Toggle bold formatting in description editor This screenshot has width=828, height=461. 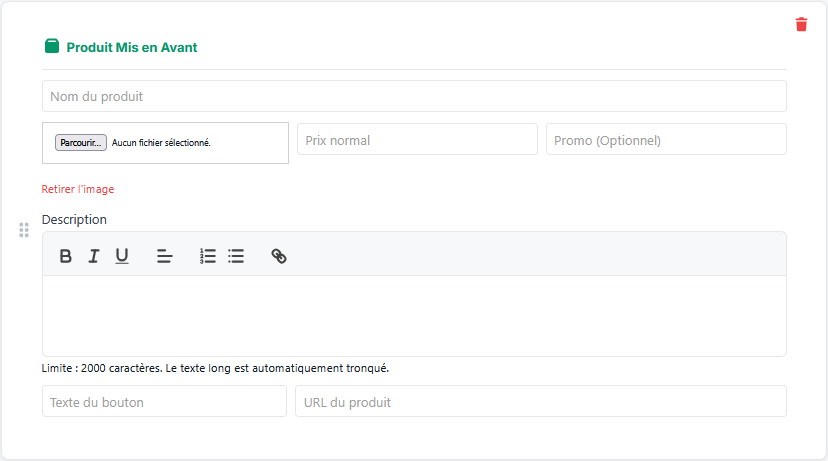coord(65,256)
